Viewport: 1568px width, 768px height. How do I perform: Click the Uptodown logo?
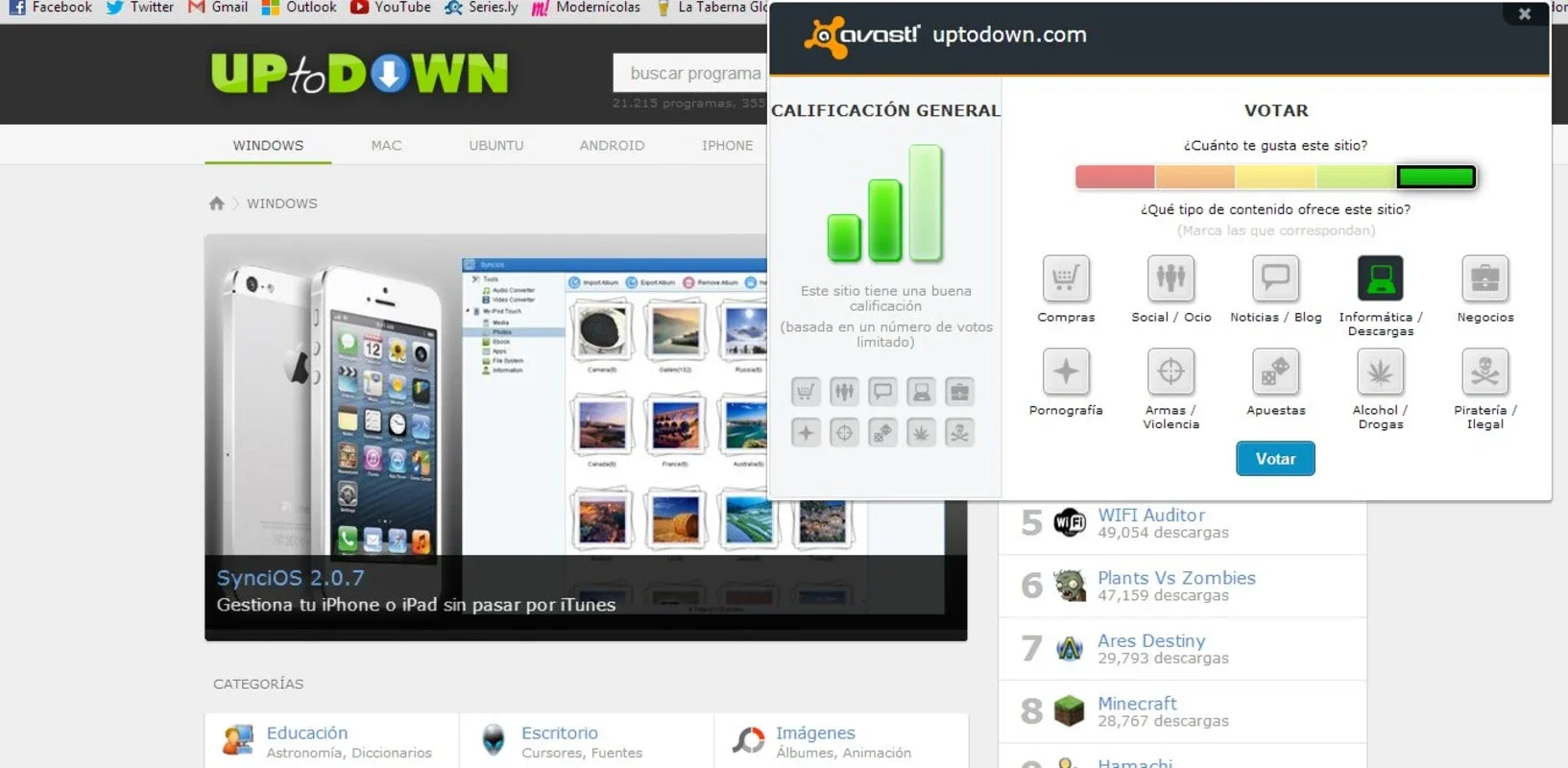point(359,74)
